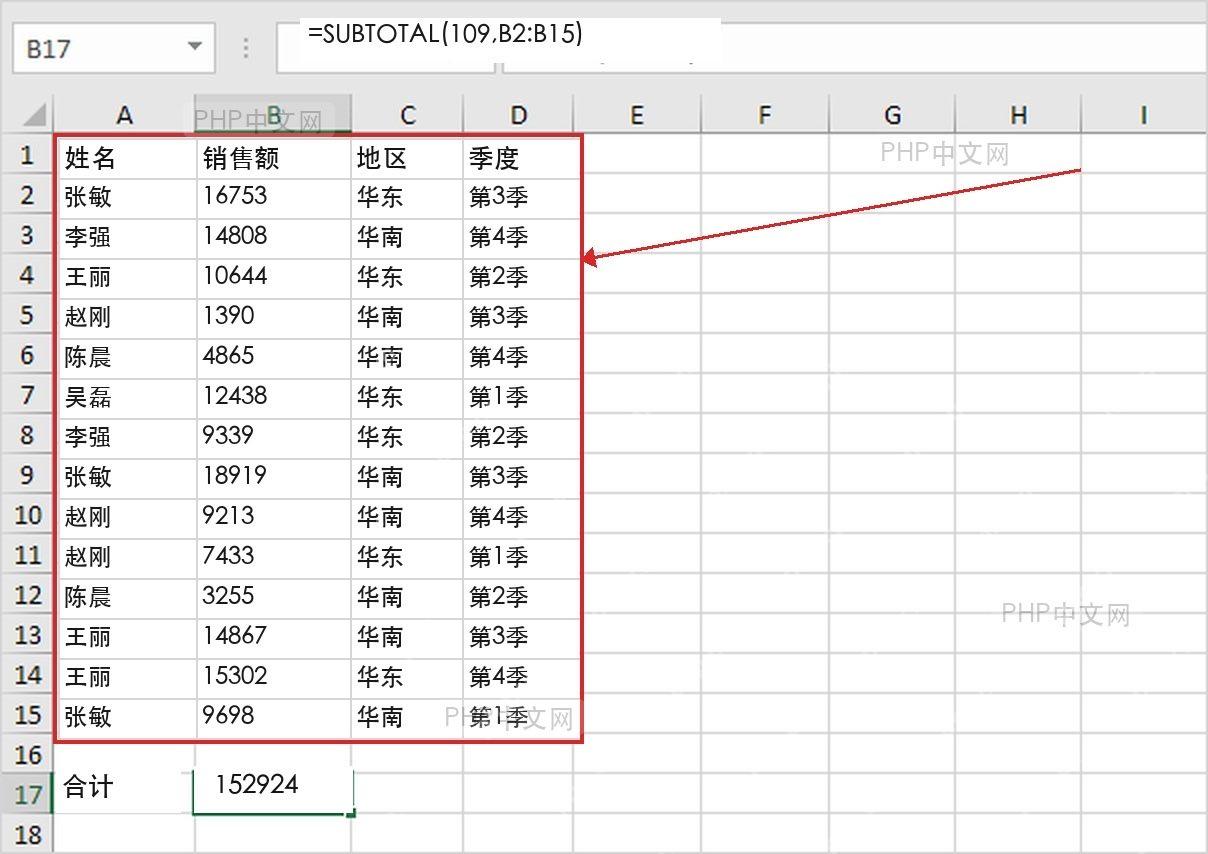This screenshot has height=854, width=1208.
Task: Click 第3季 in row 9
Action: [521, 477]
